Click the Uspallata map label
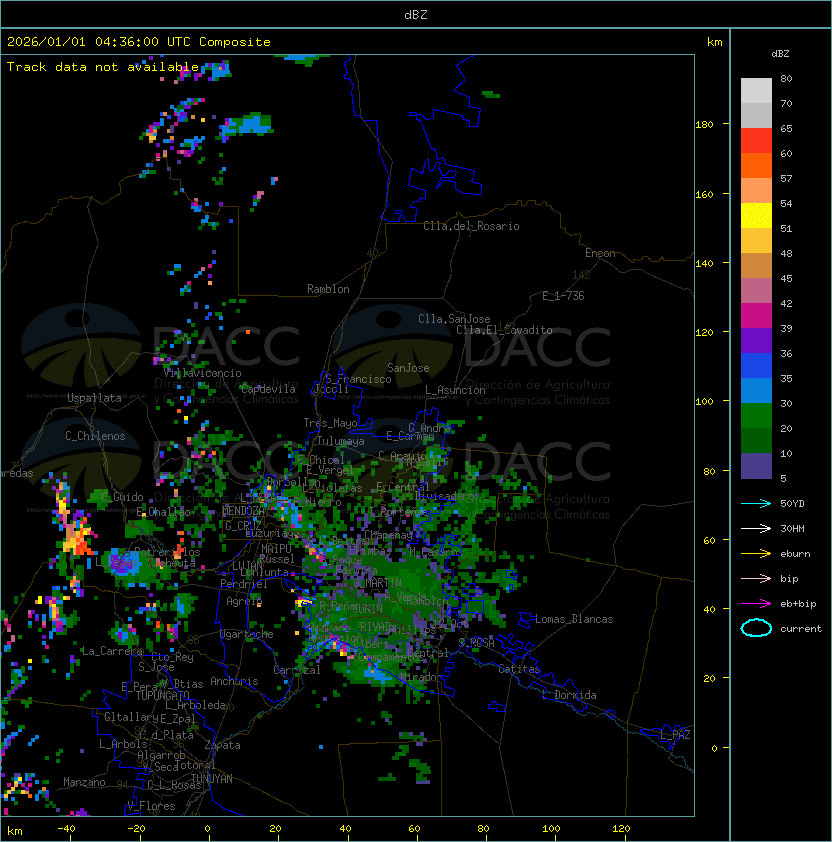Image resolution: width=832 pixels, height=842 pixels. click(94, 398)
